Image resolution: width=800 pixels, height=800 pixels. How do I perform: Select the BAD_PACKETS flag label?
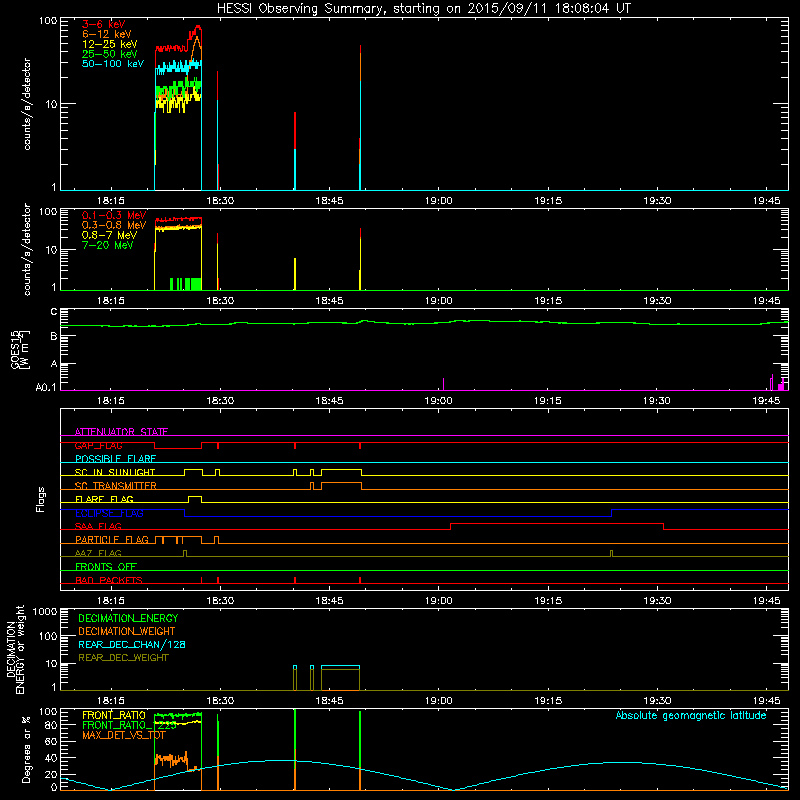coord(109,580)
